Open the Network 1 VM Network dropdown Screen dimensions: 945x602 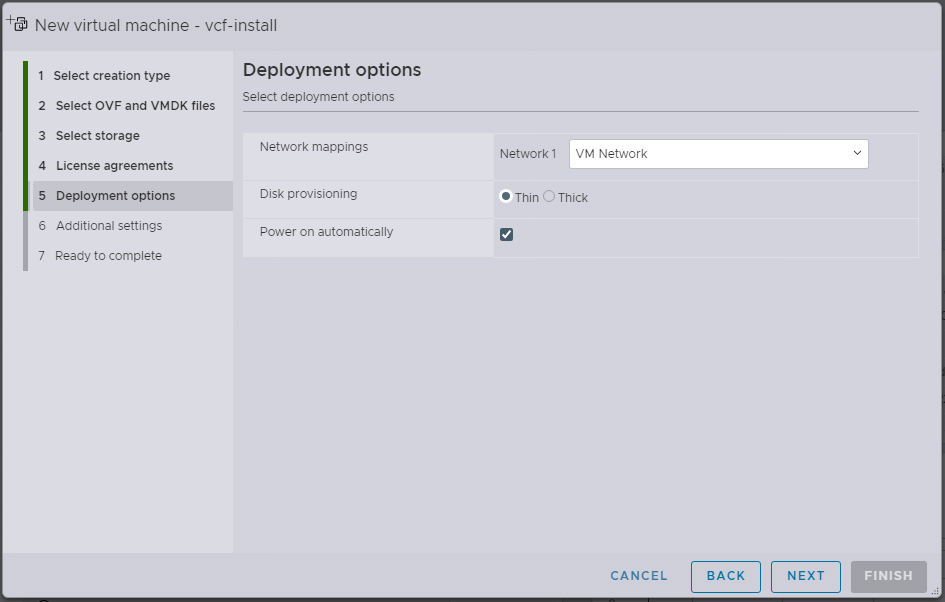tap(718, 154)
